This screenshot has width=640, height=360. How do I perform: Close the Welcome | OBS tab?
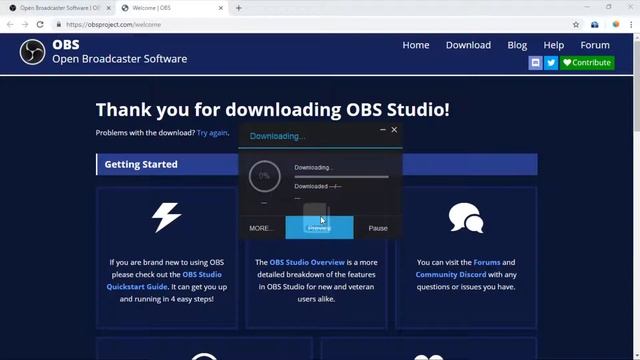point(221,8)
